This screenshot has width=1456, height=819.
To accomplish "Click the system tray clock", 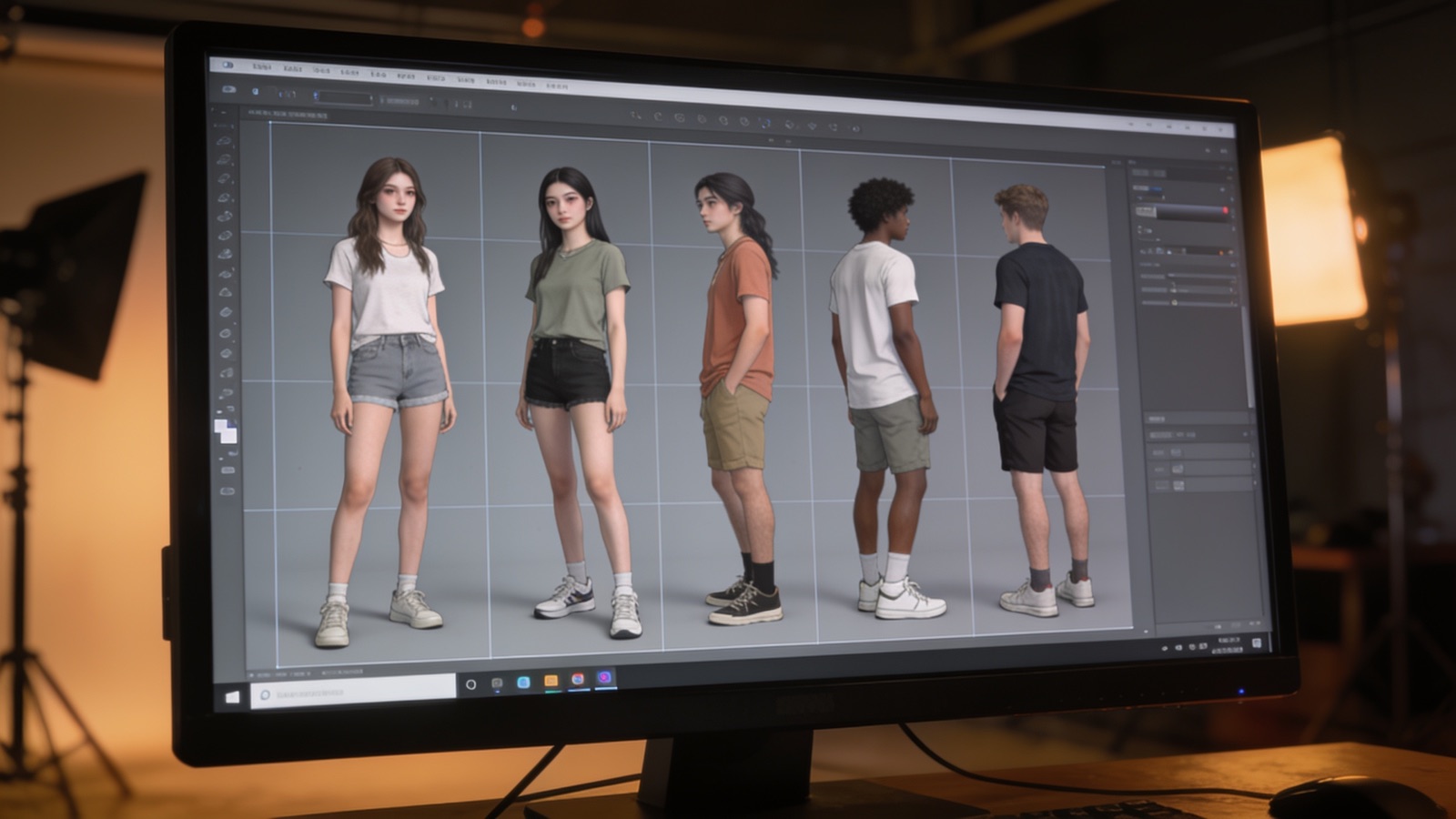I will click(x=1228, y=645).
